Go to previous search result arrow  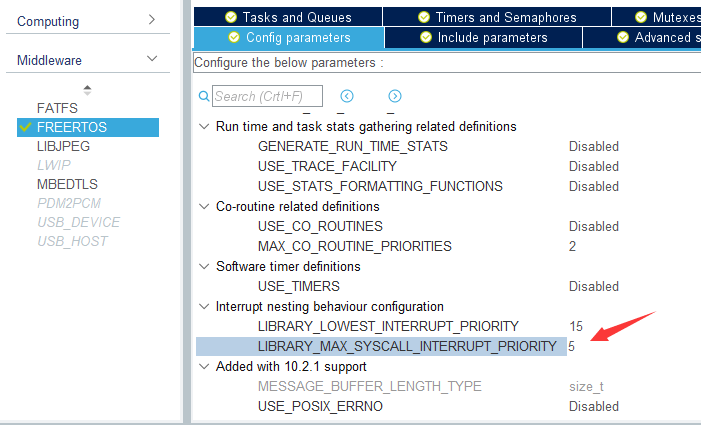[347, 96]
